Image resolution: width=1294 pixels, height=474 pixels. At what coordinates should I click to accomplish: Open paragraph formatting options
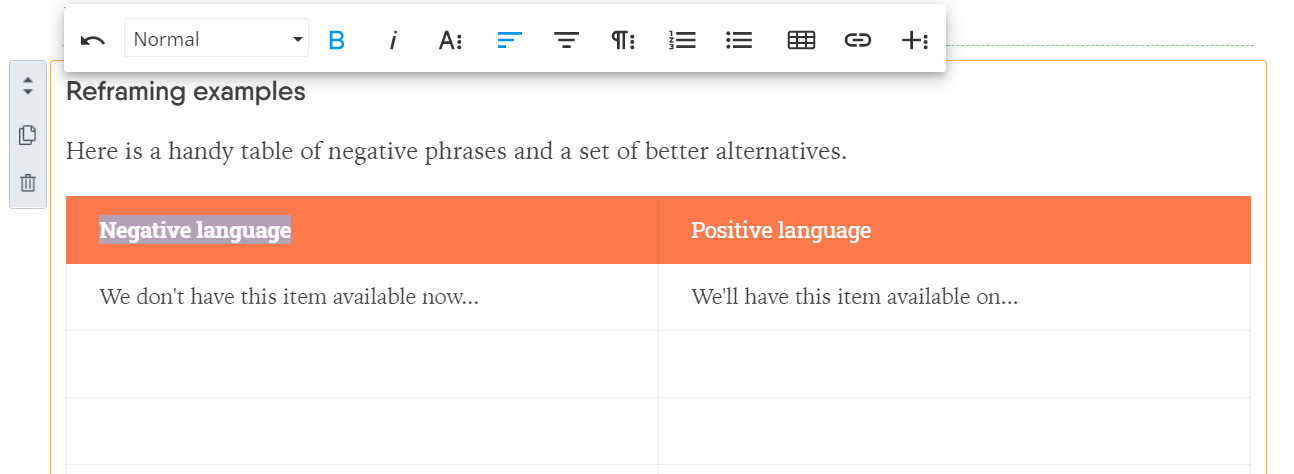coord(624,40)
